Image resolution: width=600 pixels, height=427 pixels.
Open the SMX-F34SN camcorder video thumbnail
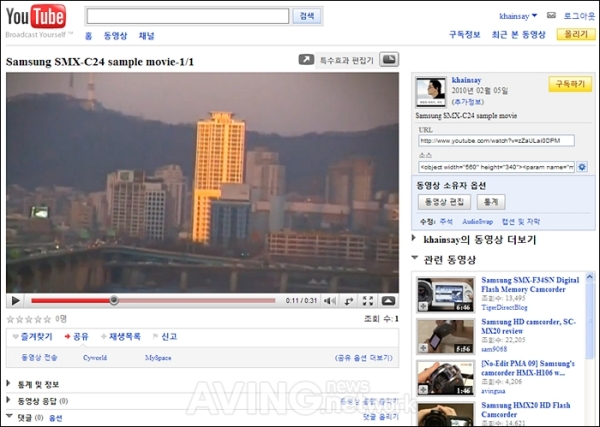pyautogui.click(x=445, y=295)
